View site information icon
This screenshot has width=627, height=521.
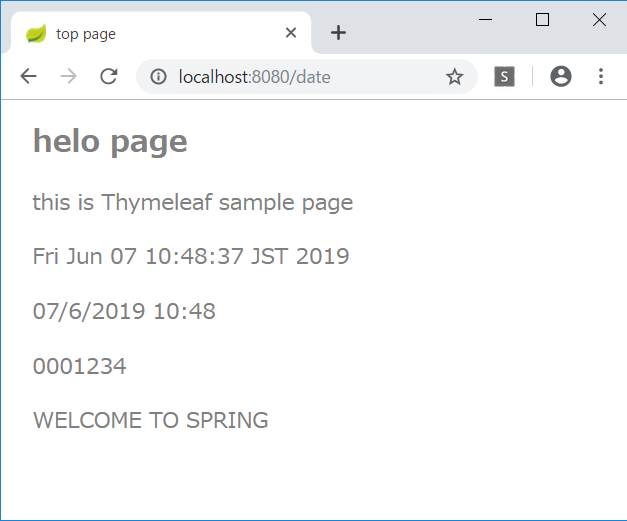click(158, 77)
